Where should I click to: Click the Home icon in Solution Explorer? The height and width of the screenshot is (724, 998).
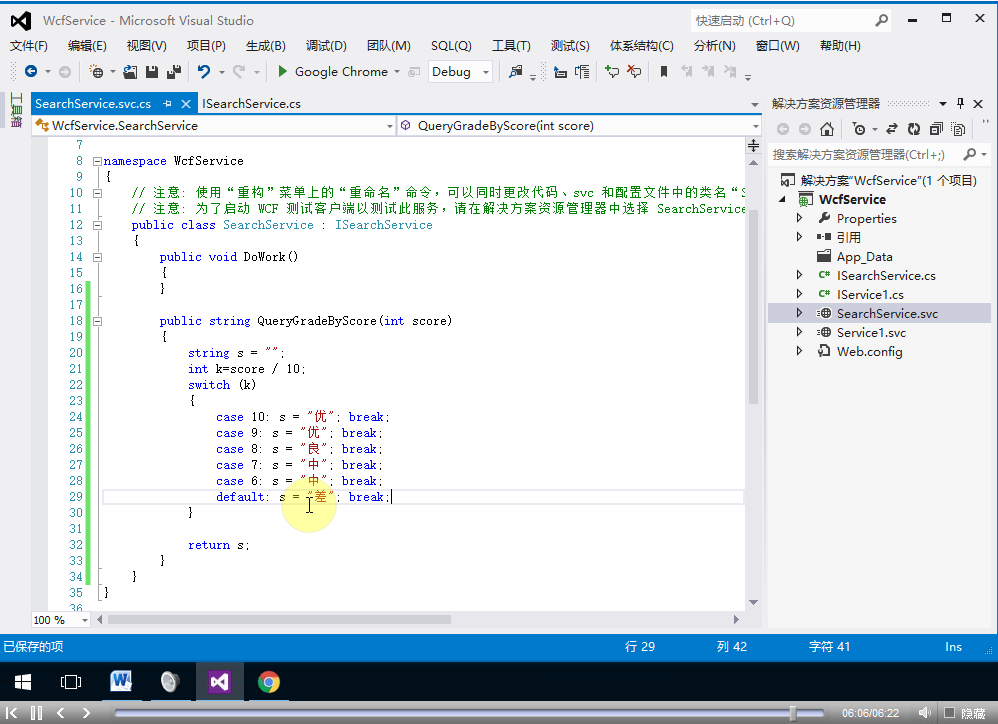[x=826, y=129]
